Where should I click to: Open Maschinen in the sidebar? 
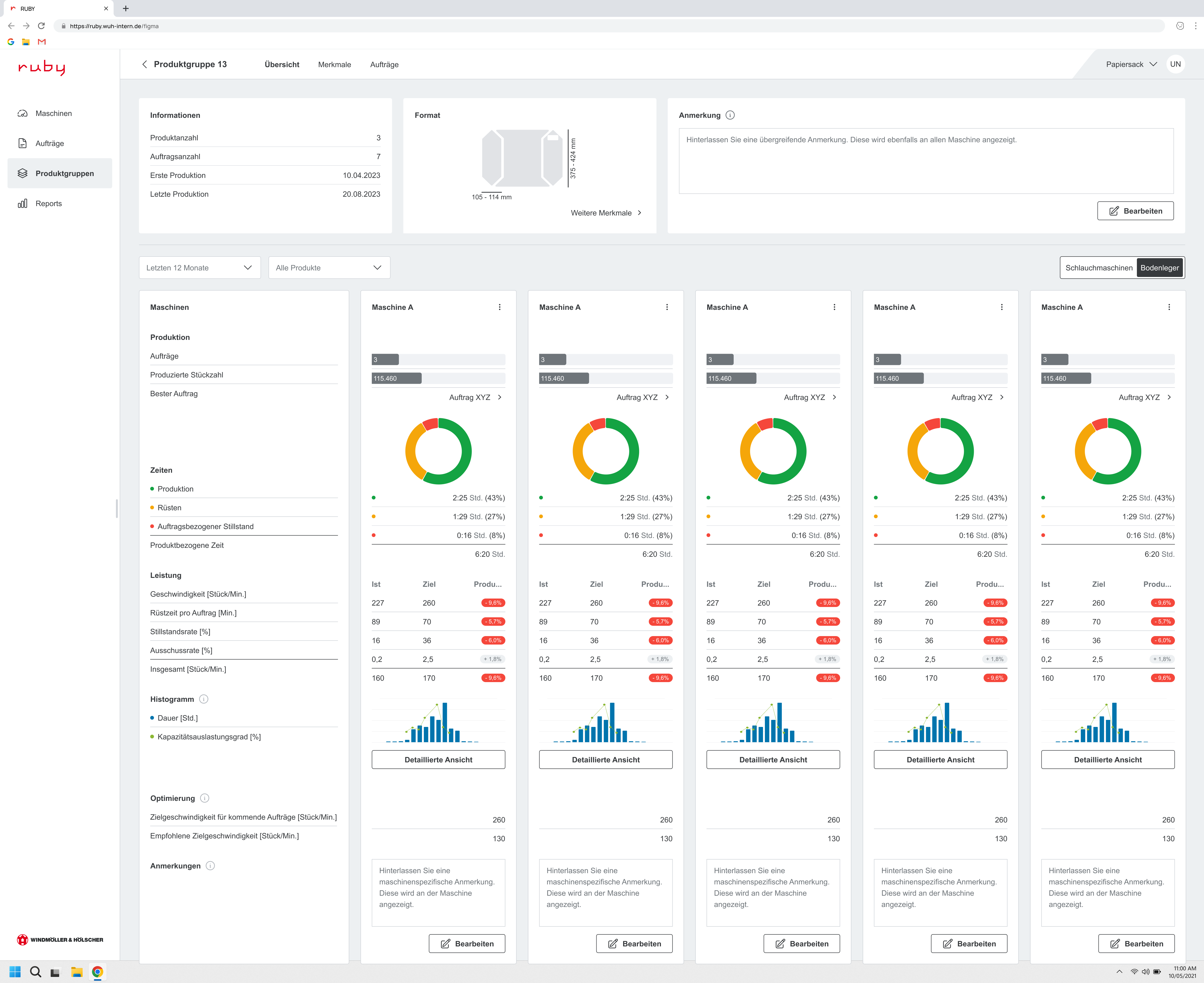point(53,113)
